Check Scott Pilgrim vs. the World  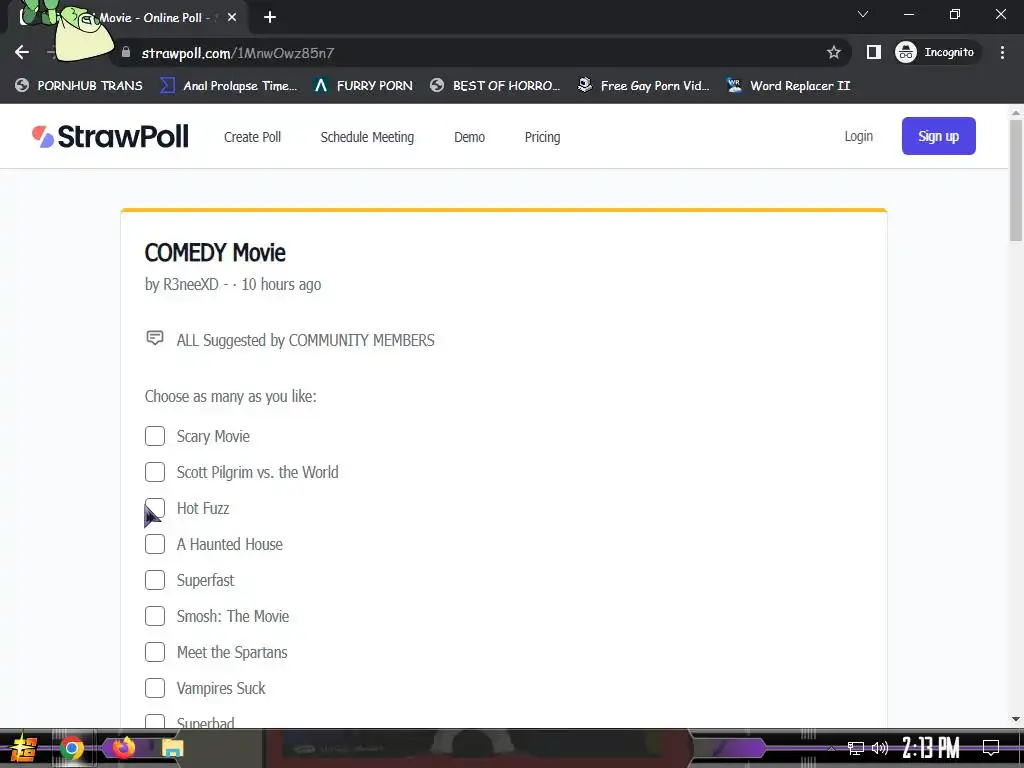pos(155,472)
